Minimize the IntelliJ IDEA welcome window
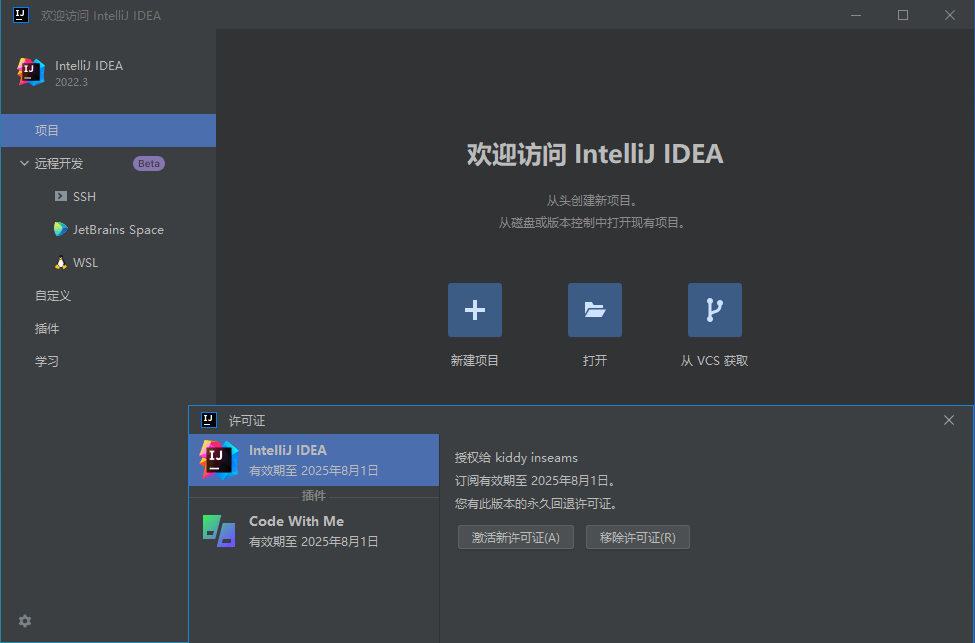The height and width of the screenshot is (643, 975). 856,15
